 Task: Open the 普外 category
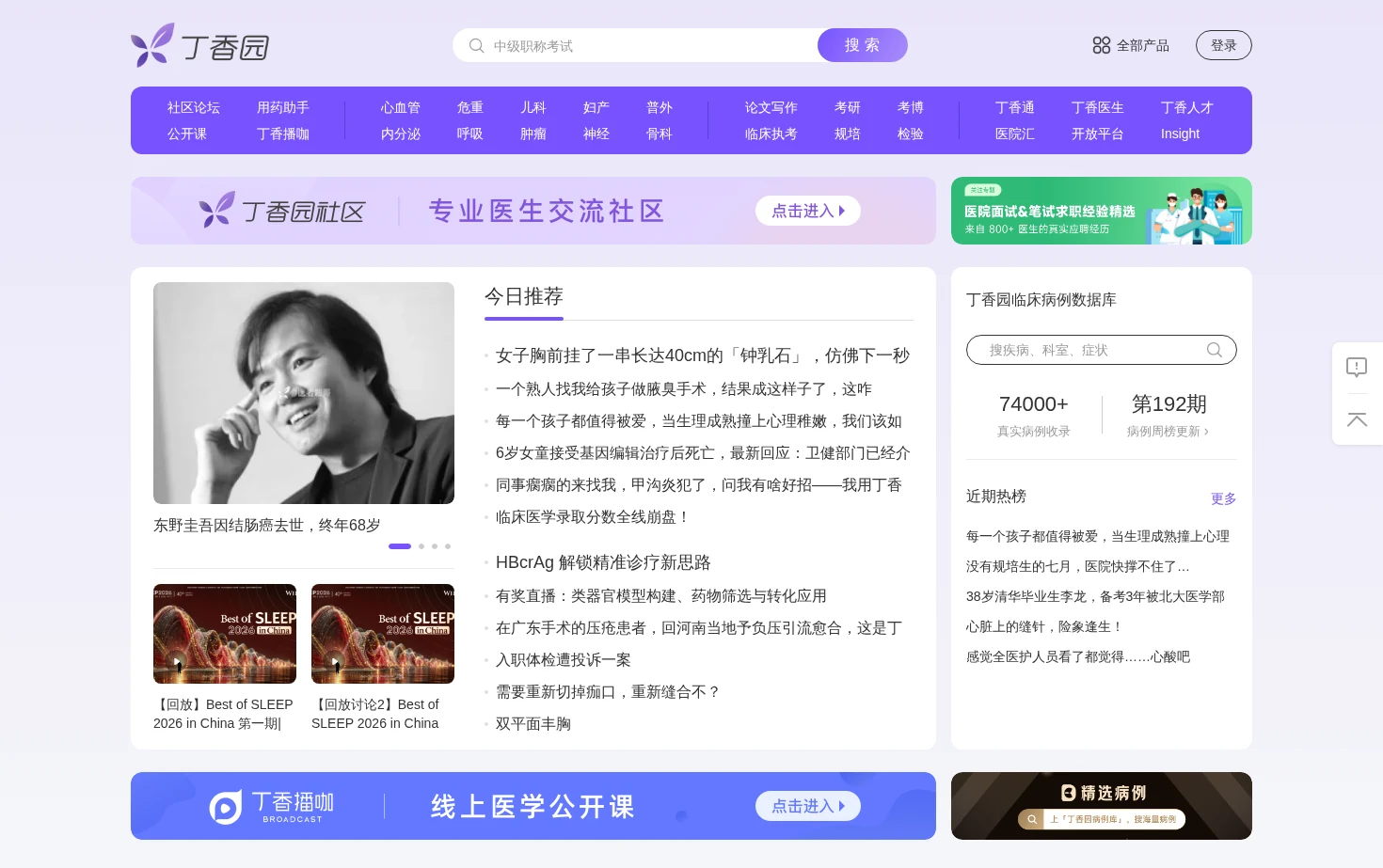click(x=660, y=107)
